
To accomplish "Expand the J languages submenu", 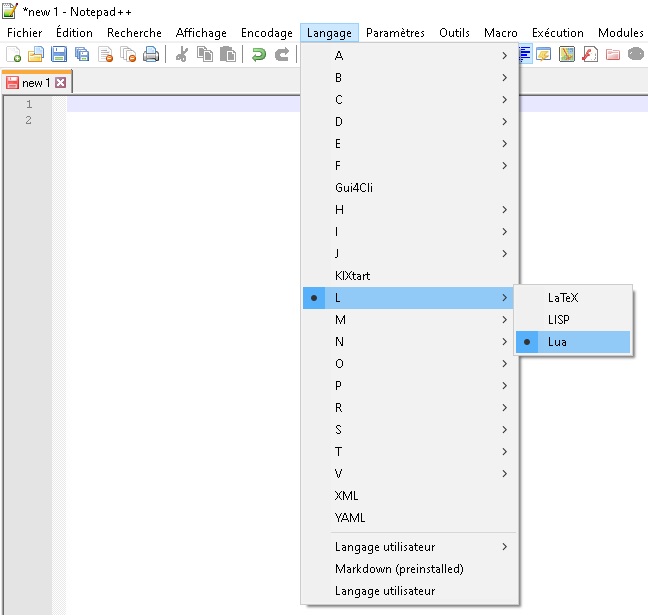I will [x=410, y=253].
